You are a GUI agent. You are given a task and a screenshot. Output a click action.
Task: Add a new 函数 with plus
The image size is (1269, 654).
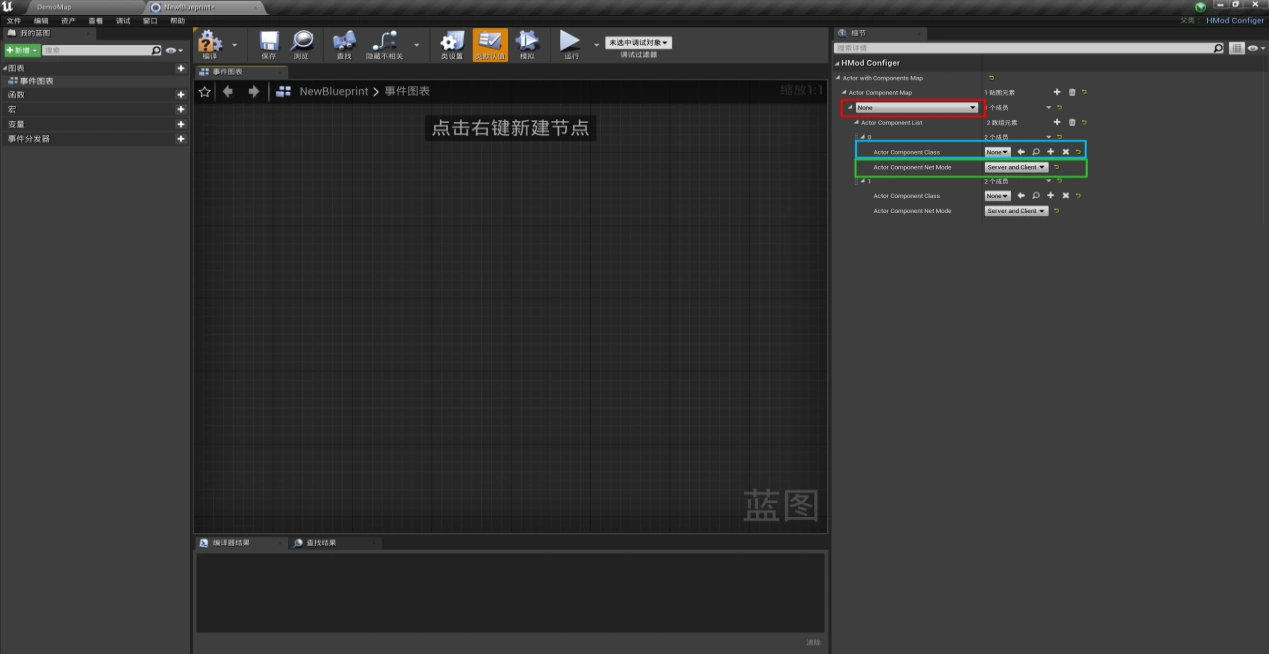pos(181,95)
